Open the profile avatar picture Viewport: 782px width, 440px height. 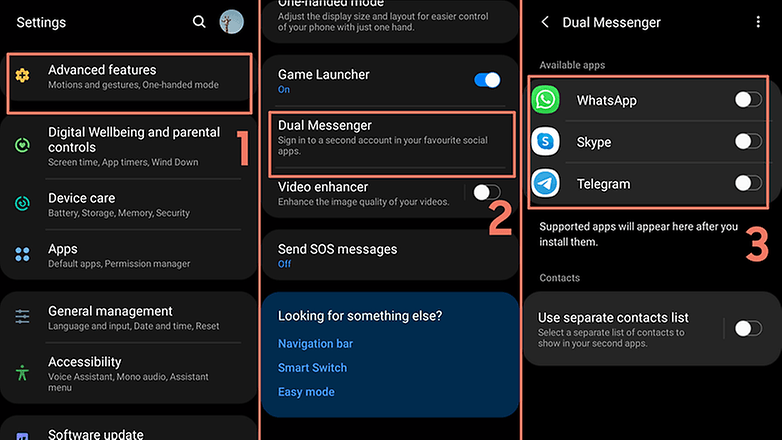(x=231, y=22)
